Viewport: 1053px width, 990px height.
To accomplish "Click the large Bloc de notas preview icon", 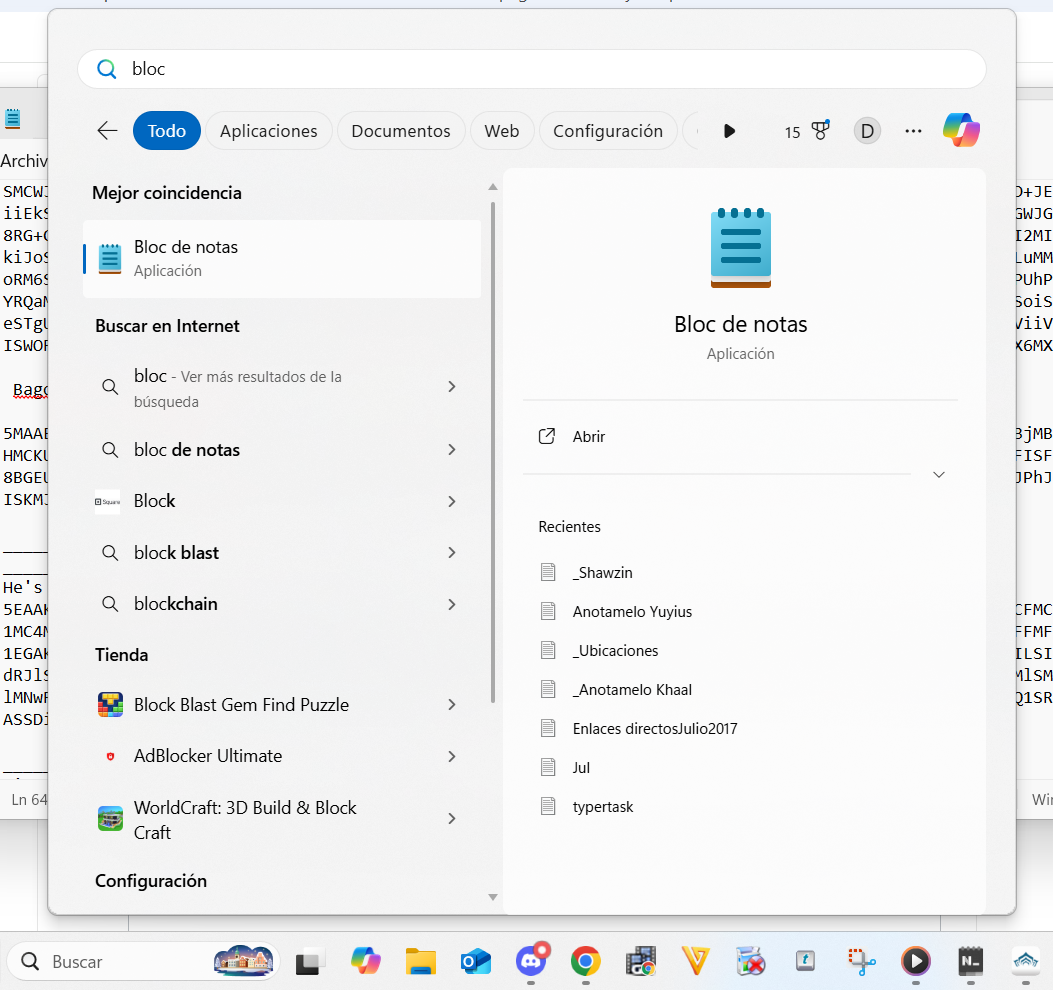I will click(x=741, y=248).
